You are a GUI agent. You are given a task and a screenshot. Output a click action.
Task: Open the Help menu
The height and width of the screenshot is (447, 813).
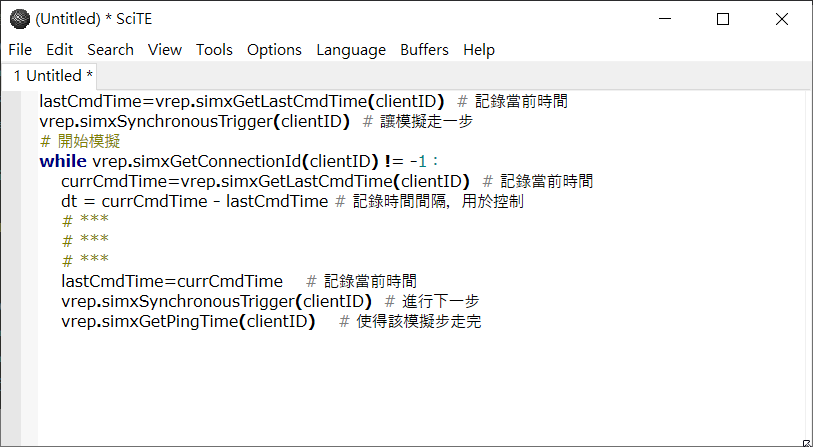[x=479, y=50]
